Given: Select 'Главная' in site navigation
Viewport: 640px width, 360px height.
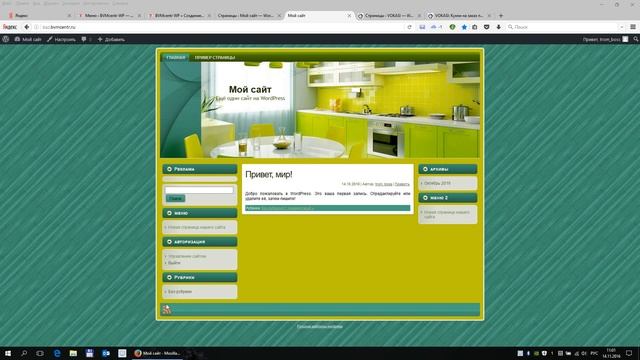Looking at the screenshot, I should click(176, 58).
